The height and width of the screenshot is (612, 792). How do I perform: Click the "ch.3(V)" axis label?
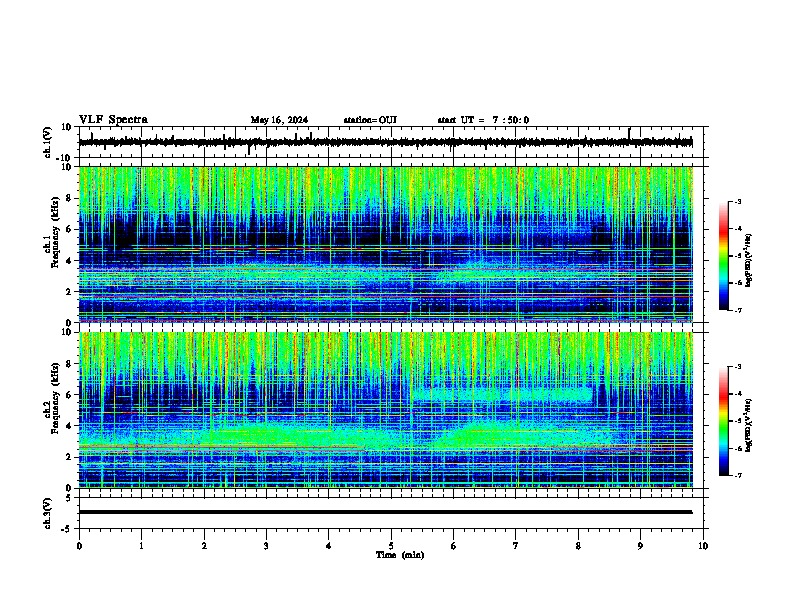point(48,513)
